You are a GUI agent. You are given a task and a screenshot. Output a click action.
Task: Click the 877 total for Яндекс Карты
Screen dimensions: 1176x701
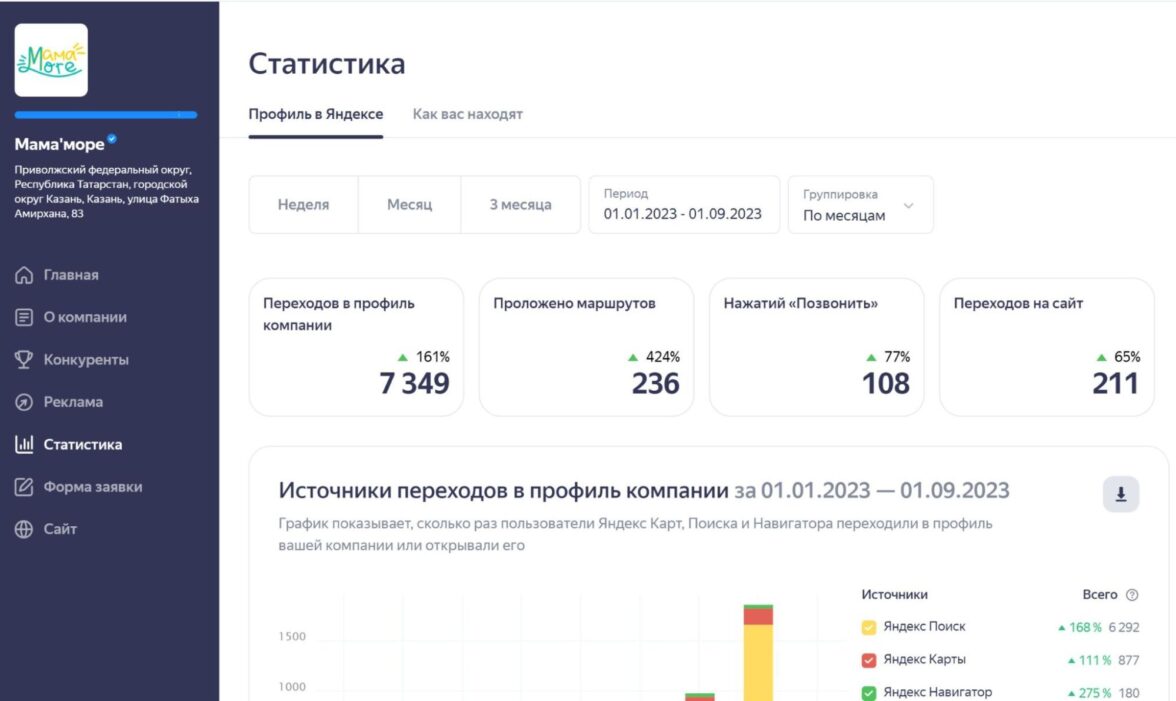[1128, 661]
